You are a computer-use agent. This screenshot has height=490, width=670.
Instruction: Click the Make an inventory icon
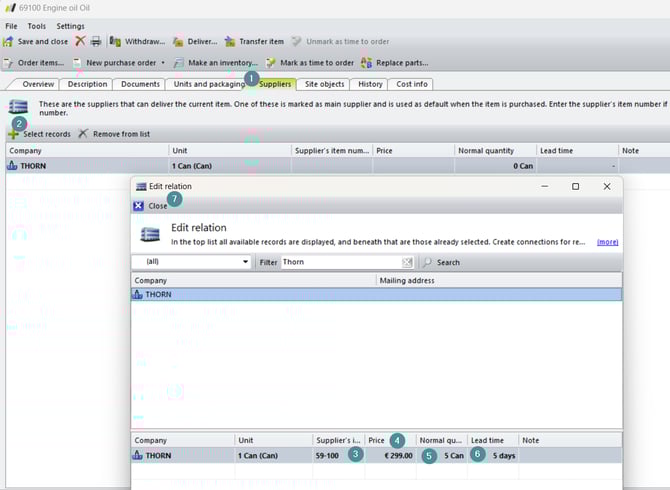(x=179, y=63)
